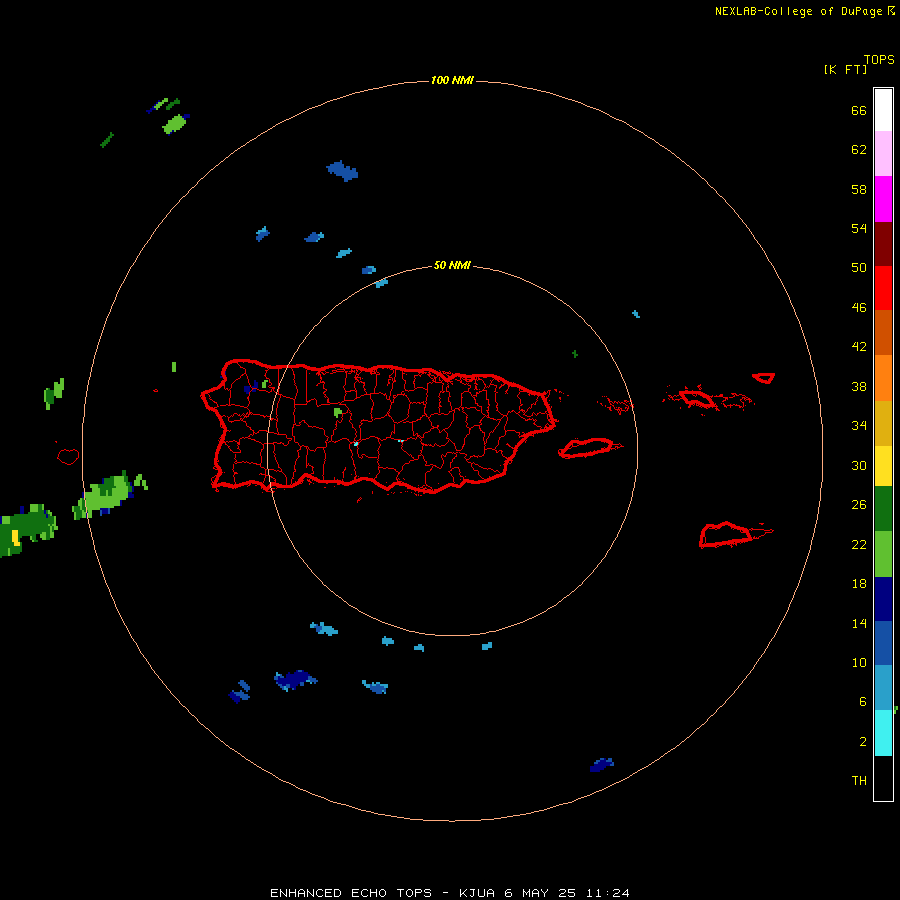Image resolution: width=900 pixels, height=900 pixels.
Task: Click the light green 22 kft swatch
Action: click(883, 554)
